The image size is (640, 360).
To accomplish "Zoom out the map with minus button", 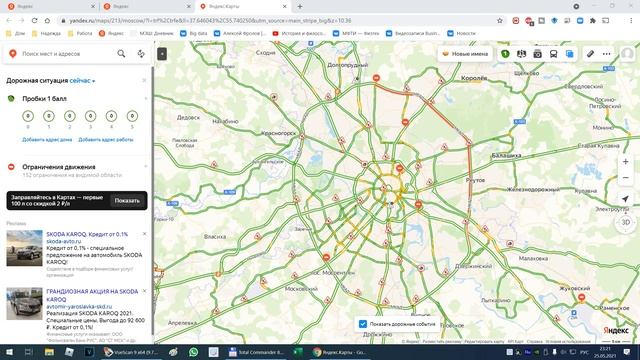I will coord(625,178).
